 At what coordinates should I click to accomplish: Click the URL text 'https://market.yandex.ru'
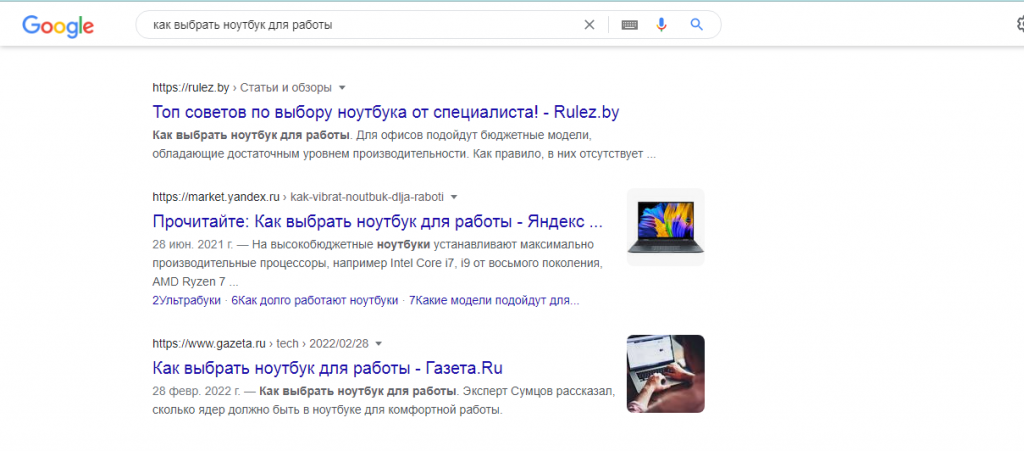click(x=216, y=196)
